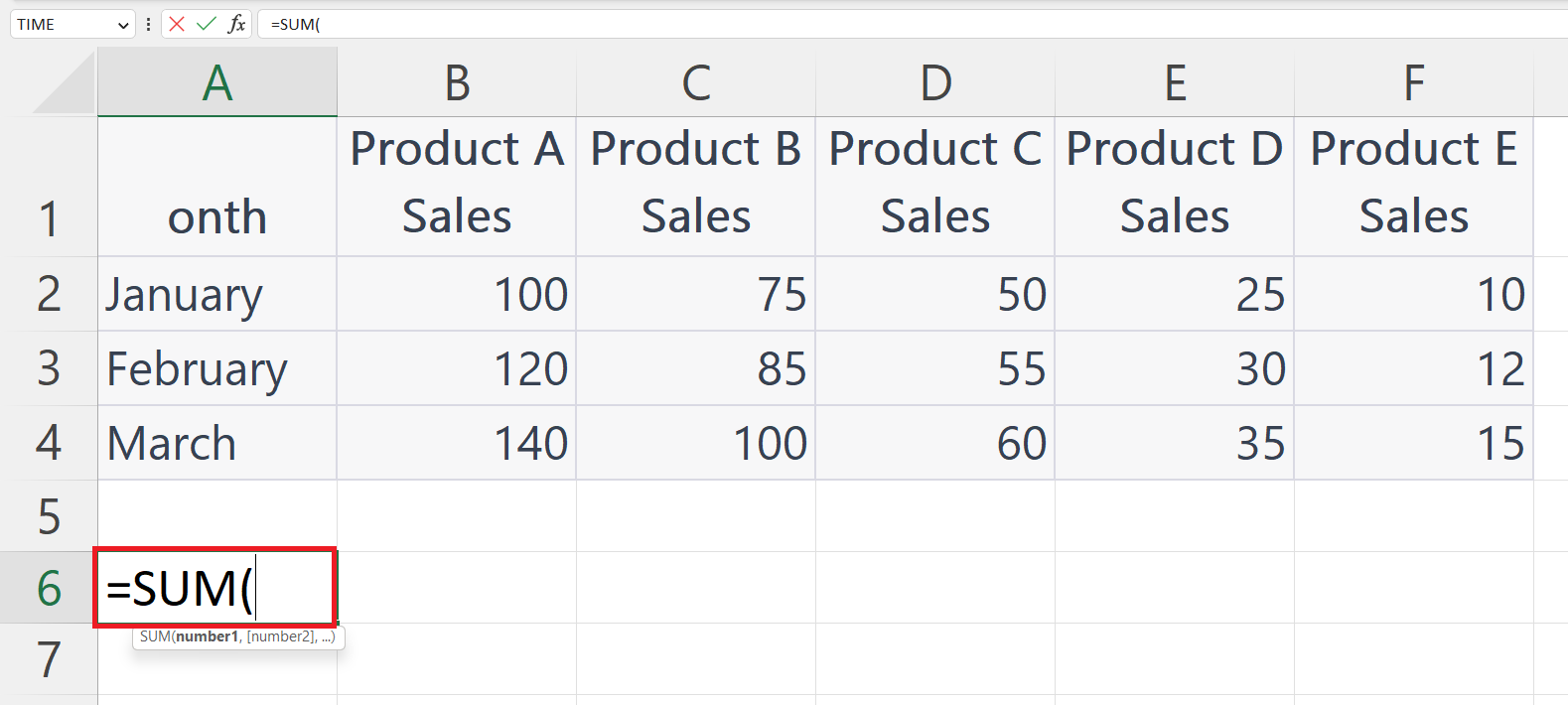This screenshot has height=705, width=1568.
Task: Select column F by clicking its header
Action: 1412,84
